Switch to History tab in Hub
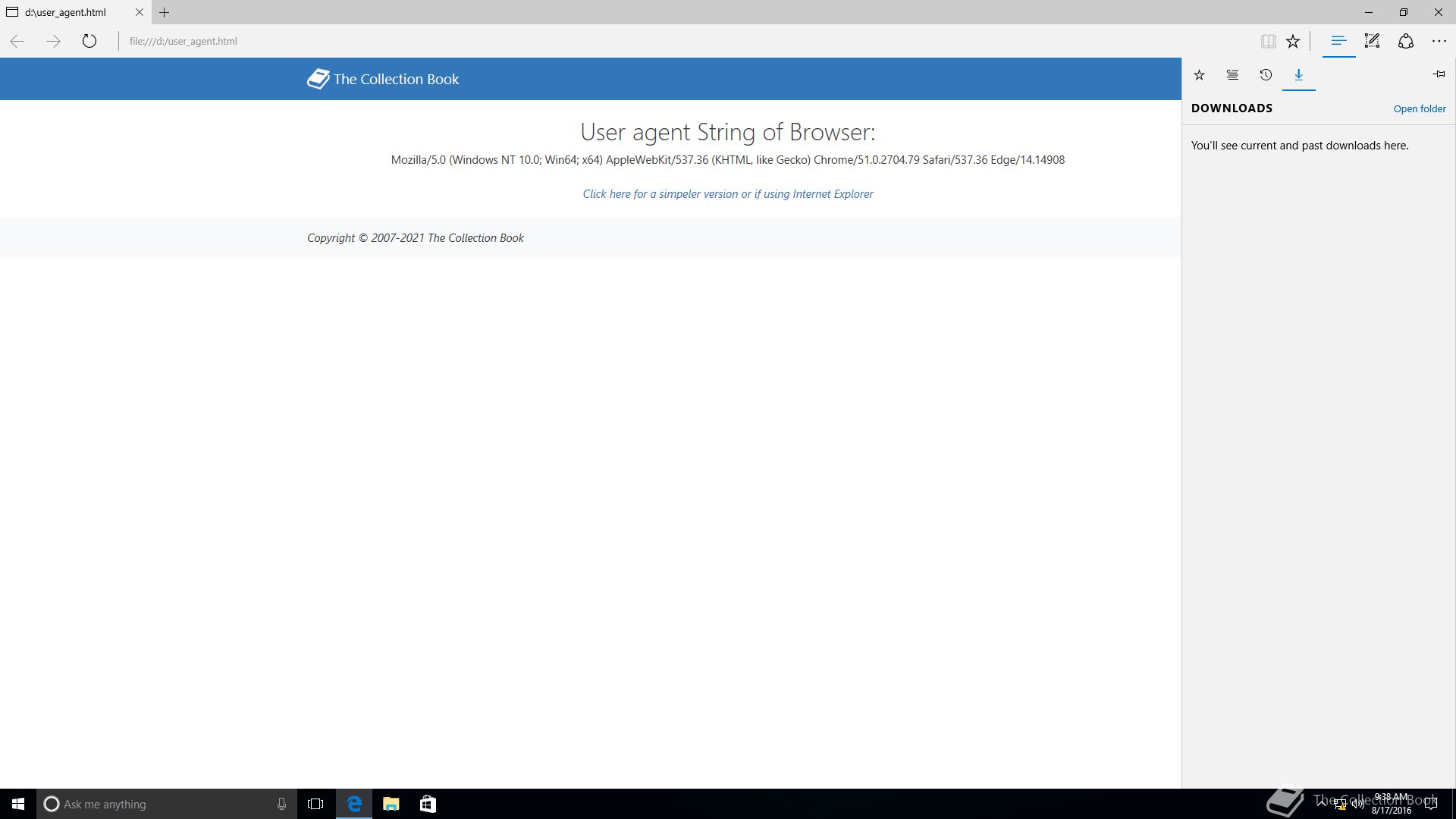Image resolution: width=1456 pixels, height=819 pixels. point(1266,74)
